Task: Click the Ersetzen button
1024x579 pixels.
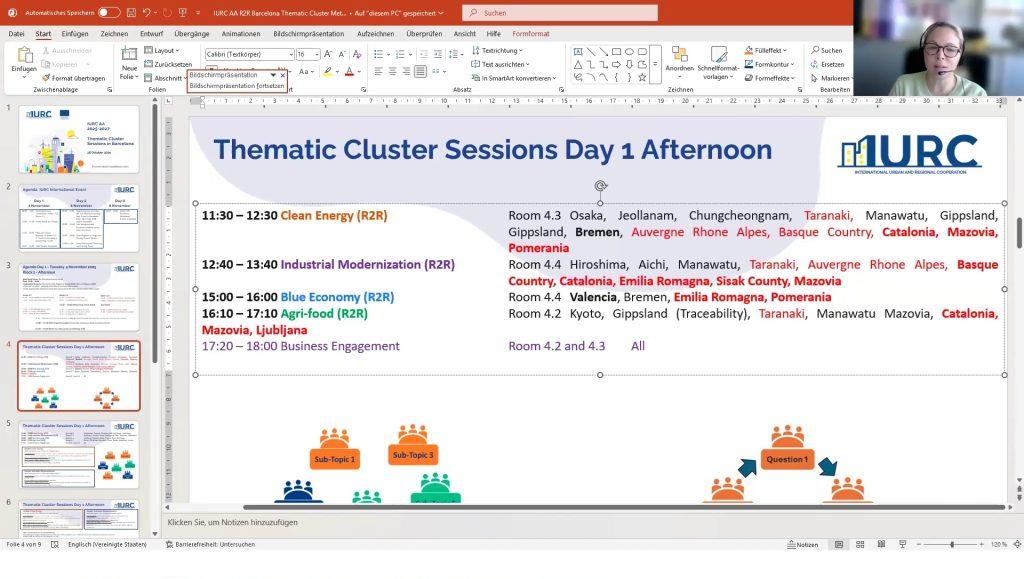Action: 831,64
